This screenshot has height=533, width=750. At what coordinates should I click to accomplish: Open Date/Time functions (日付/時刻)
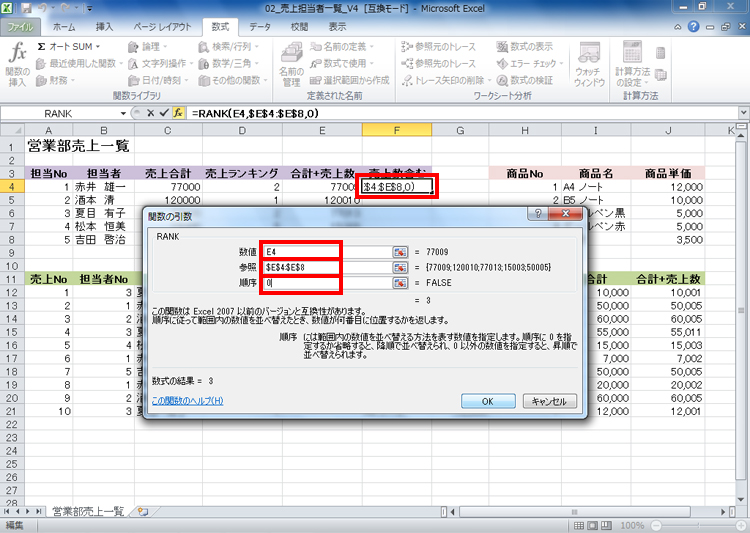(x=158, y=80)
